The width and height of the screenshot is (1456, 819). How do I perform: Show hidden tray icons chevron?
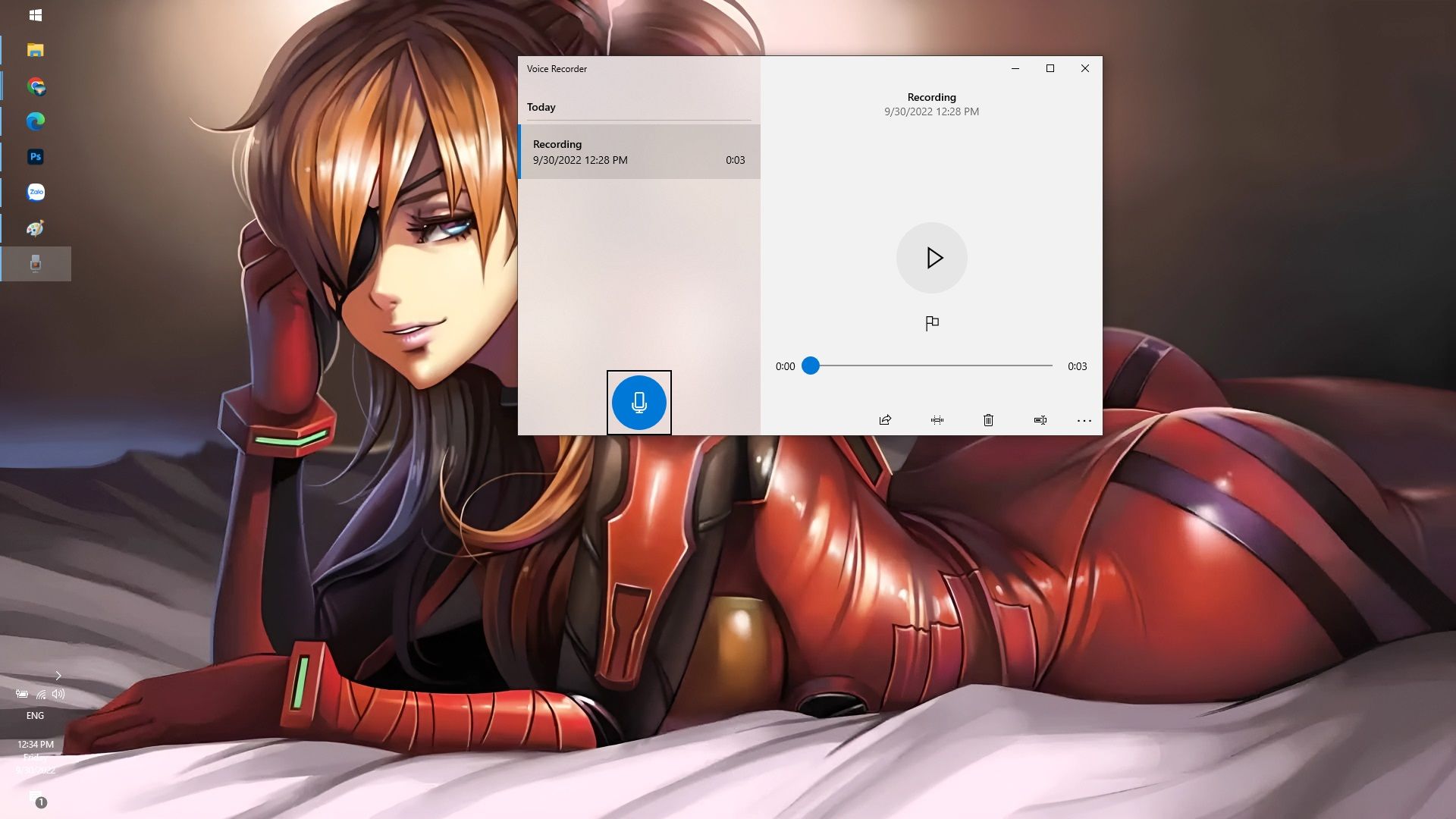[58, 676]
